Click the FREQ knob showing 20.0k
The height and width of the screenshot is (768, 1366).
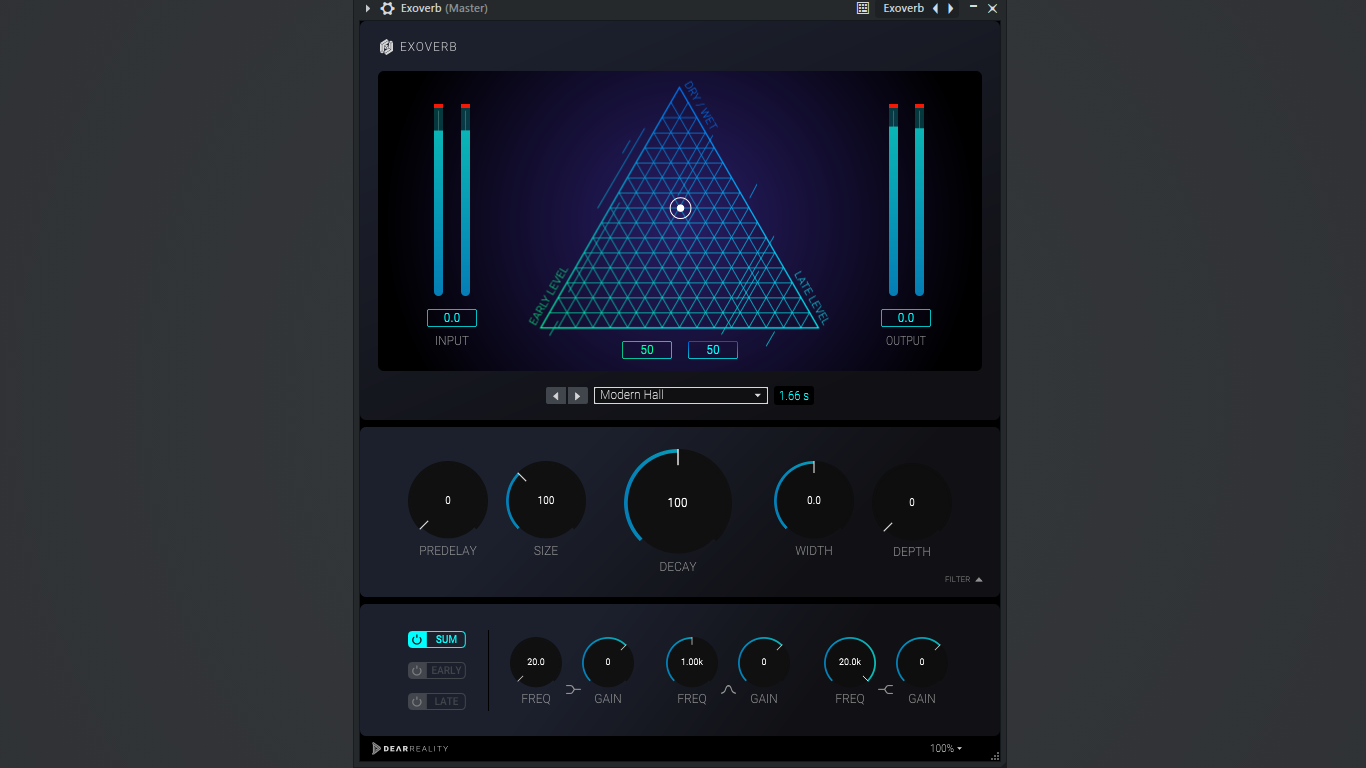(x=850, y=662)
